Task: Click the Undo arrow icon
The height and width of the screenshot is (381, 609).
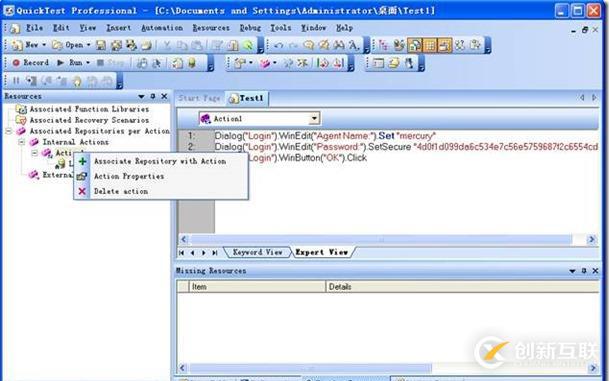Action: (x=278, y=45)
